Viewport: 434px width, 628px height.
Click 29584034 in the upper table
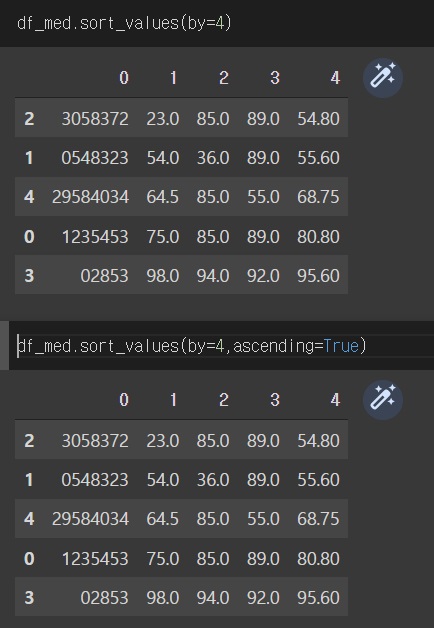click(90, 197)
